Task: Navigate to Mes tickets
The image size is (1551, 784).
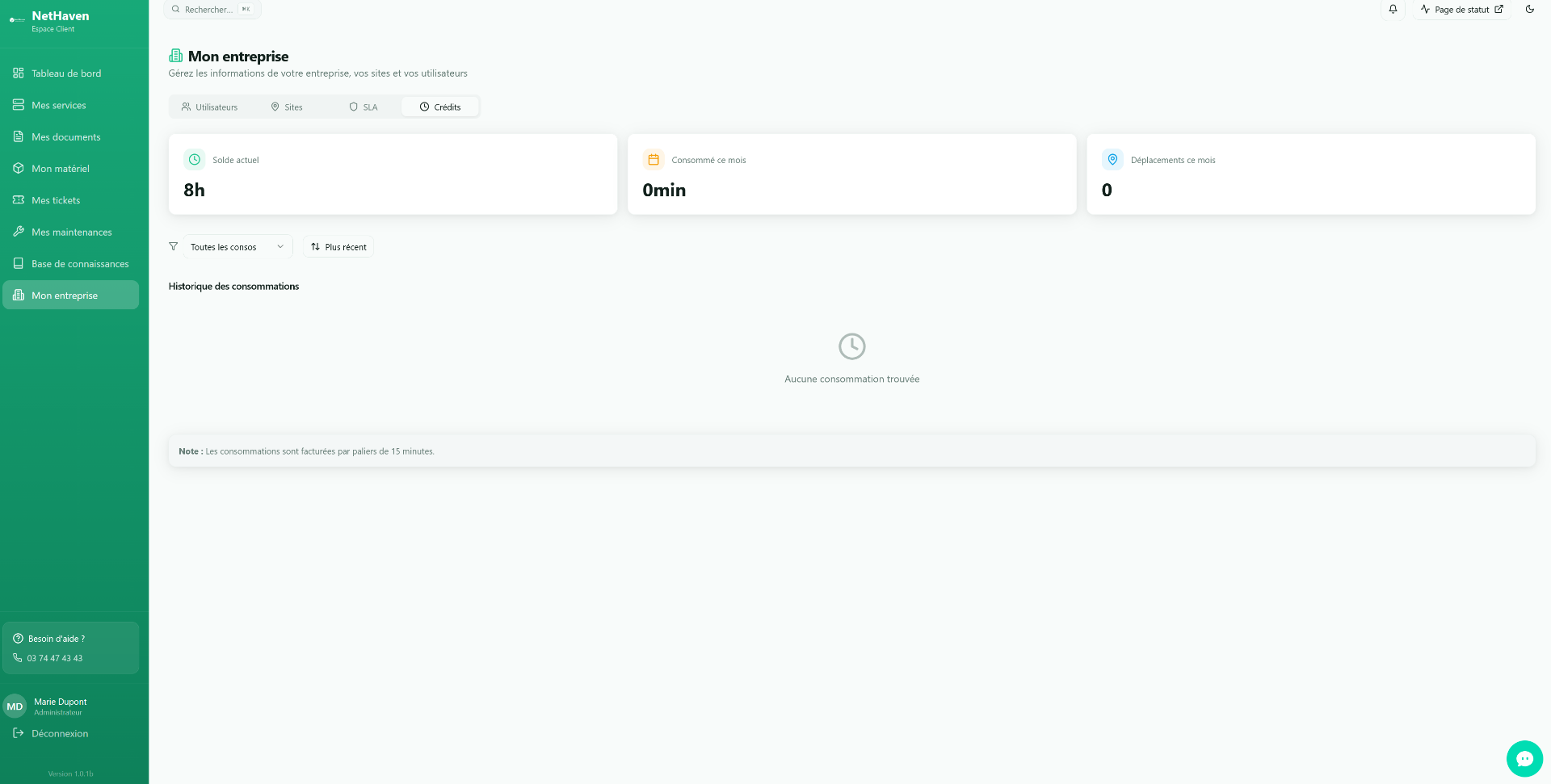Action: [x=71, y=200]
